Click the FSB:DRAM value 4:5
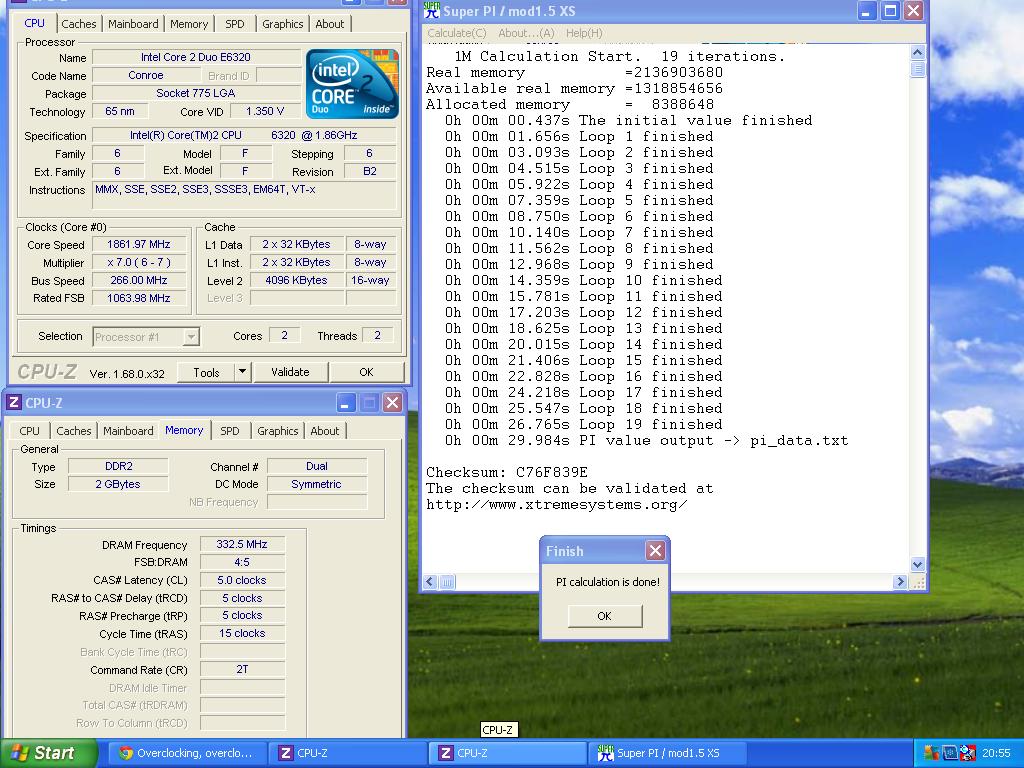Image resolution: width=1024 pixels, height=768 pixels. 242,562
